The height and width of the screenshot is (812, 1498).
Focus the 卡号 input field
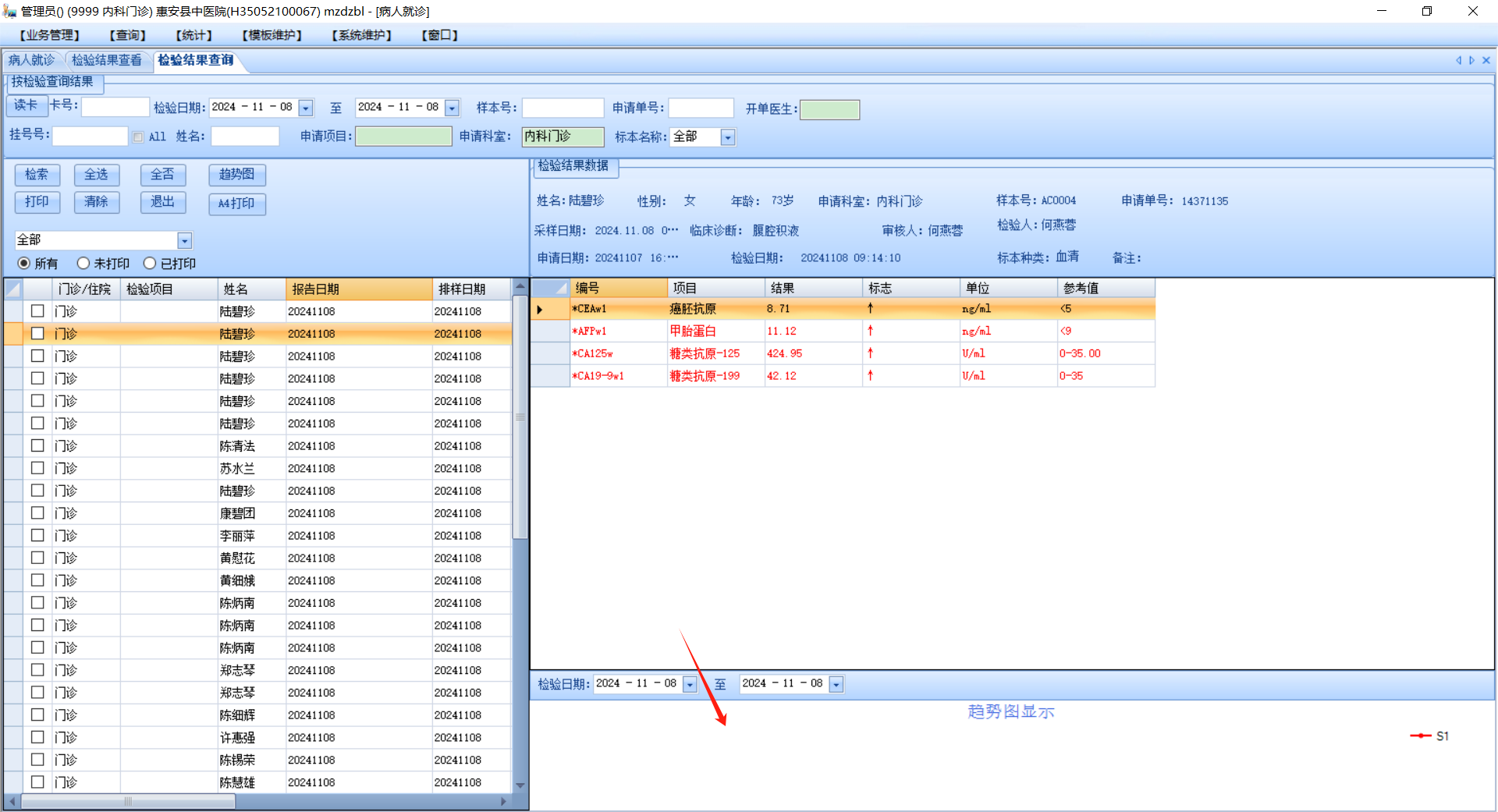click(x=115, y=107)
